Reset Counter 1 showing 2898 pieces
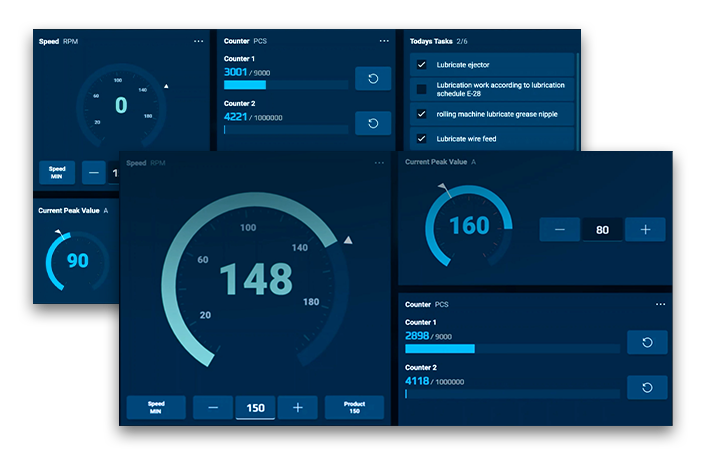The image size is (703, 460). point(646,343)
